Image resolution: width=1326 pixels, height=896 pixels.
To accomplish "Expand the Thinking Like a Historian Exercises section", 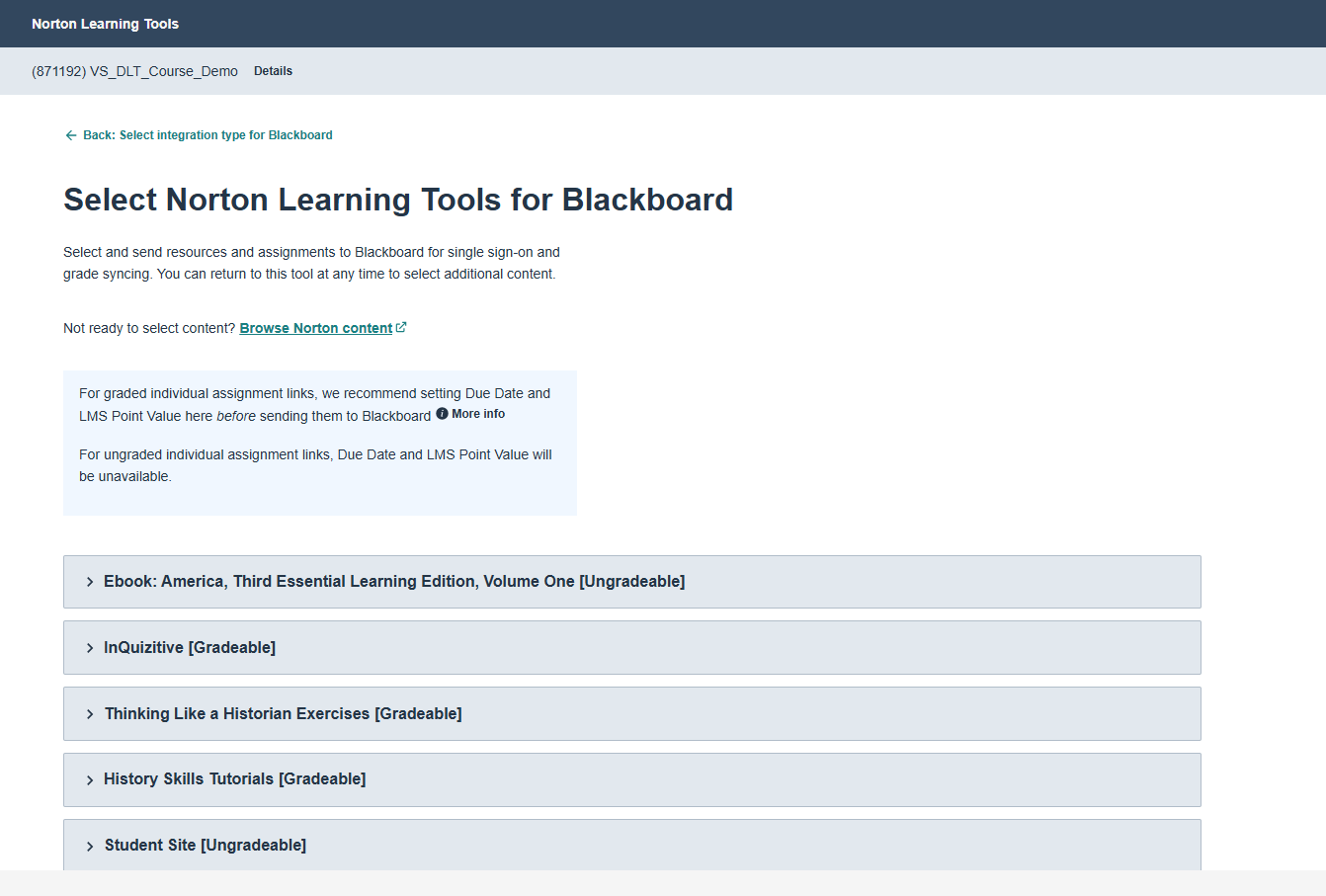I will [x=284, y=713].
